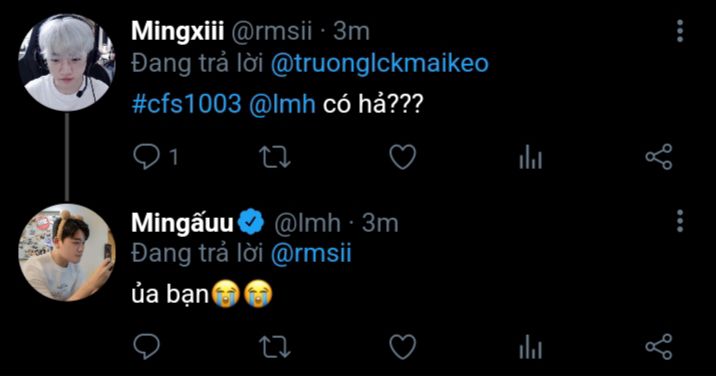Open the @rmsii reply mention link

(311, 254)
